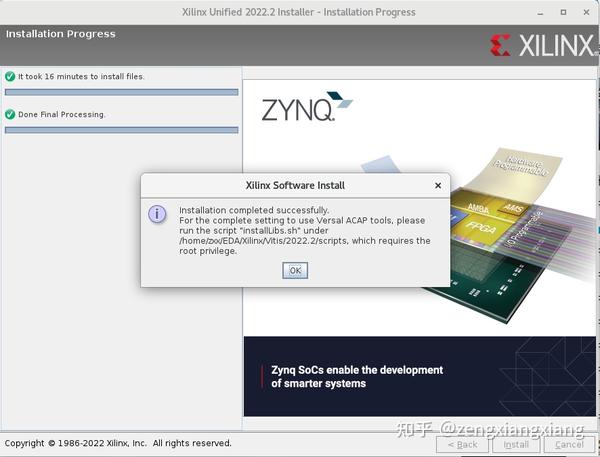600x457 pixels.
Task: Close the Xilinx Software Install dialog
Action: (438, 186)
